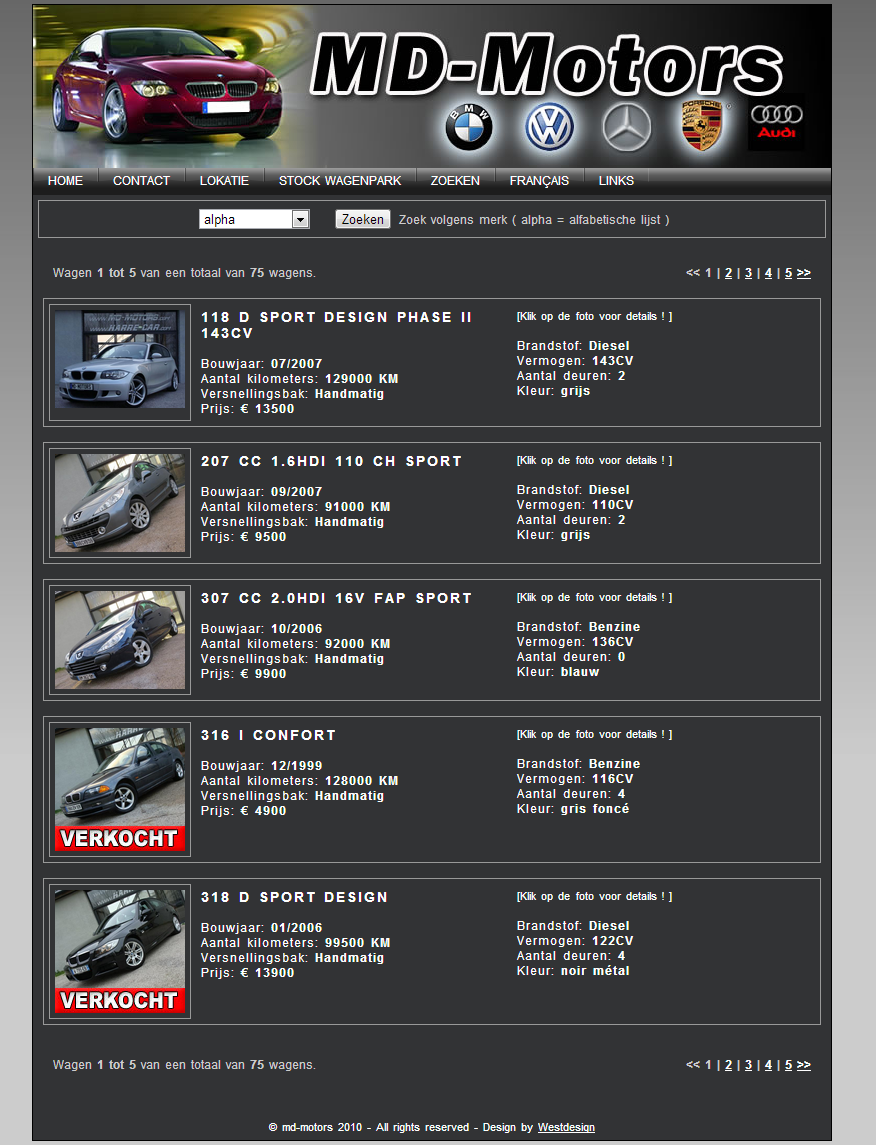
Task: Open the 316 I Confort photo
Action: point(120,789)
